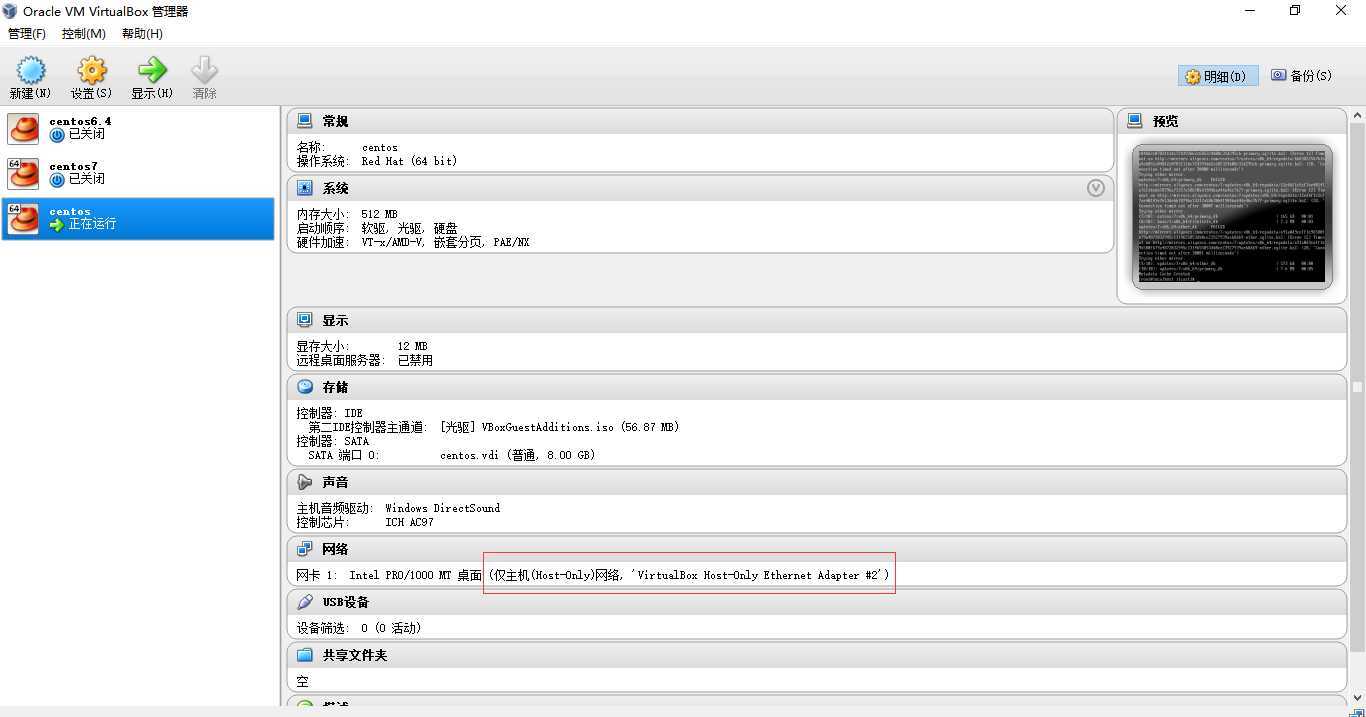This screenshot has width=1366, height=717.
Task: Open the 控制(M) menu
Action: 84,34
